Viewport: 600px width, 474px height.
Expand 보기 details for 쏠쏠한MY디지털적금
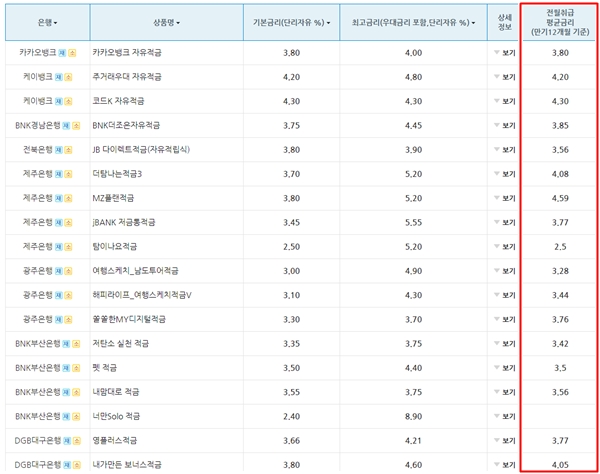505,319
